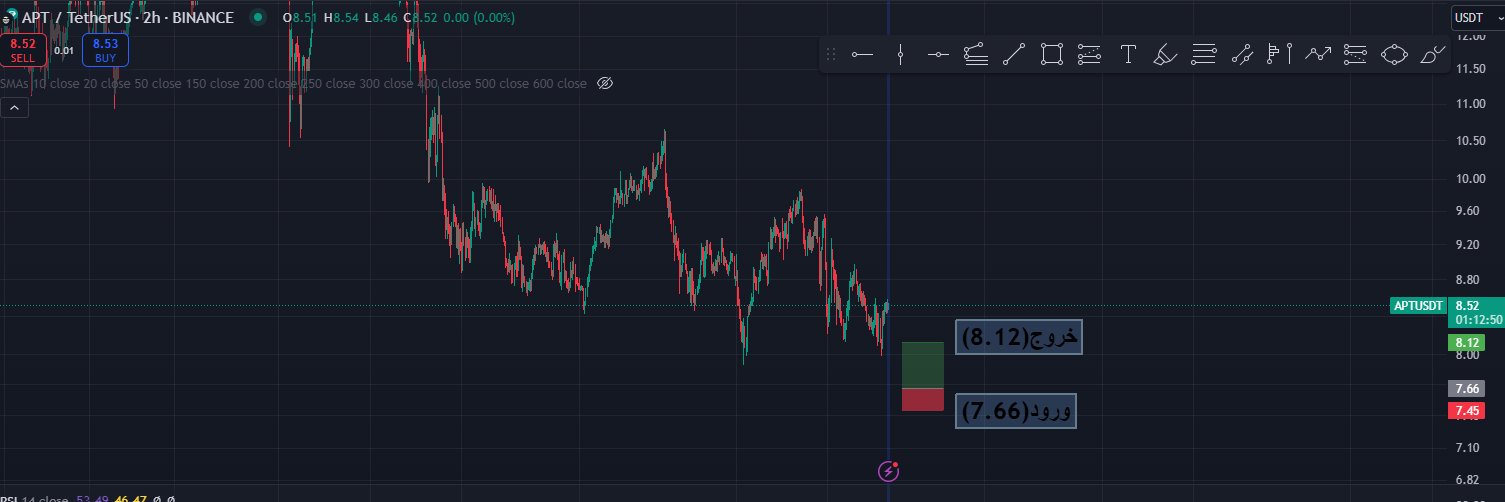Screen dimensions: 1505x502
Task: Click the 8.53 BUY button
Action: [x=105, y=50]
